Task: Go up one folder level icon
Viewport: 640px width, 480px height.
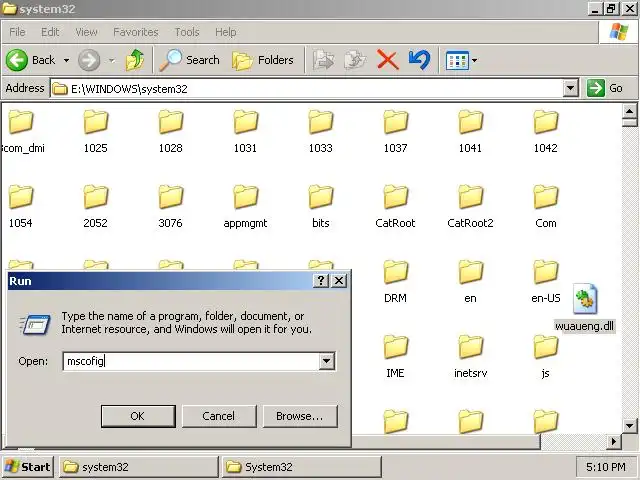Action: pos(135,60)
